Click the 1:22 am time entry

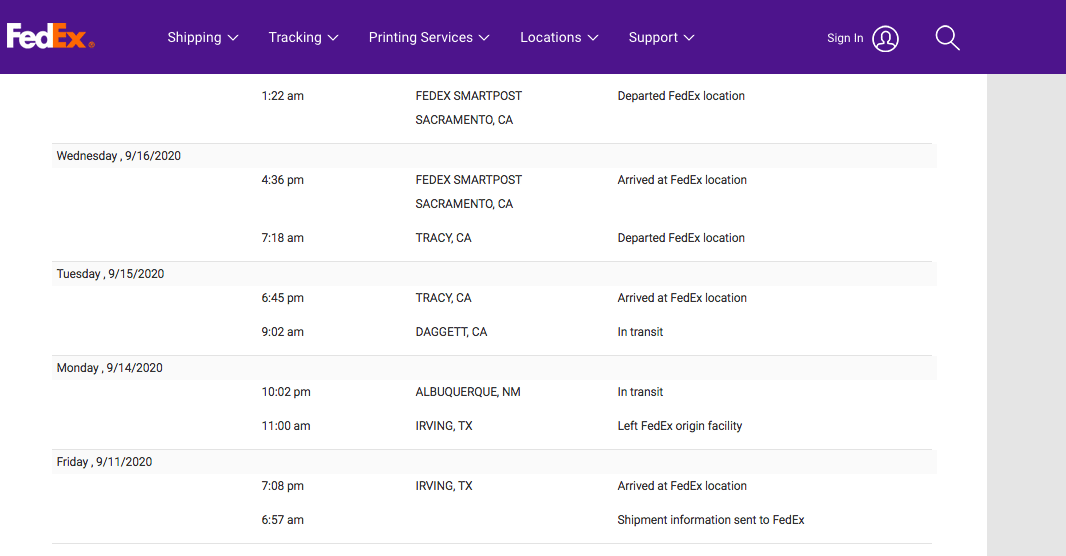click(x=283, y=96)
